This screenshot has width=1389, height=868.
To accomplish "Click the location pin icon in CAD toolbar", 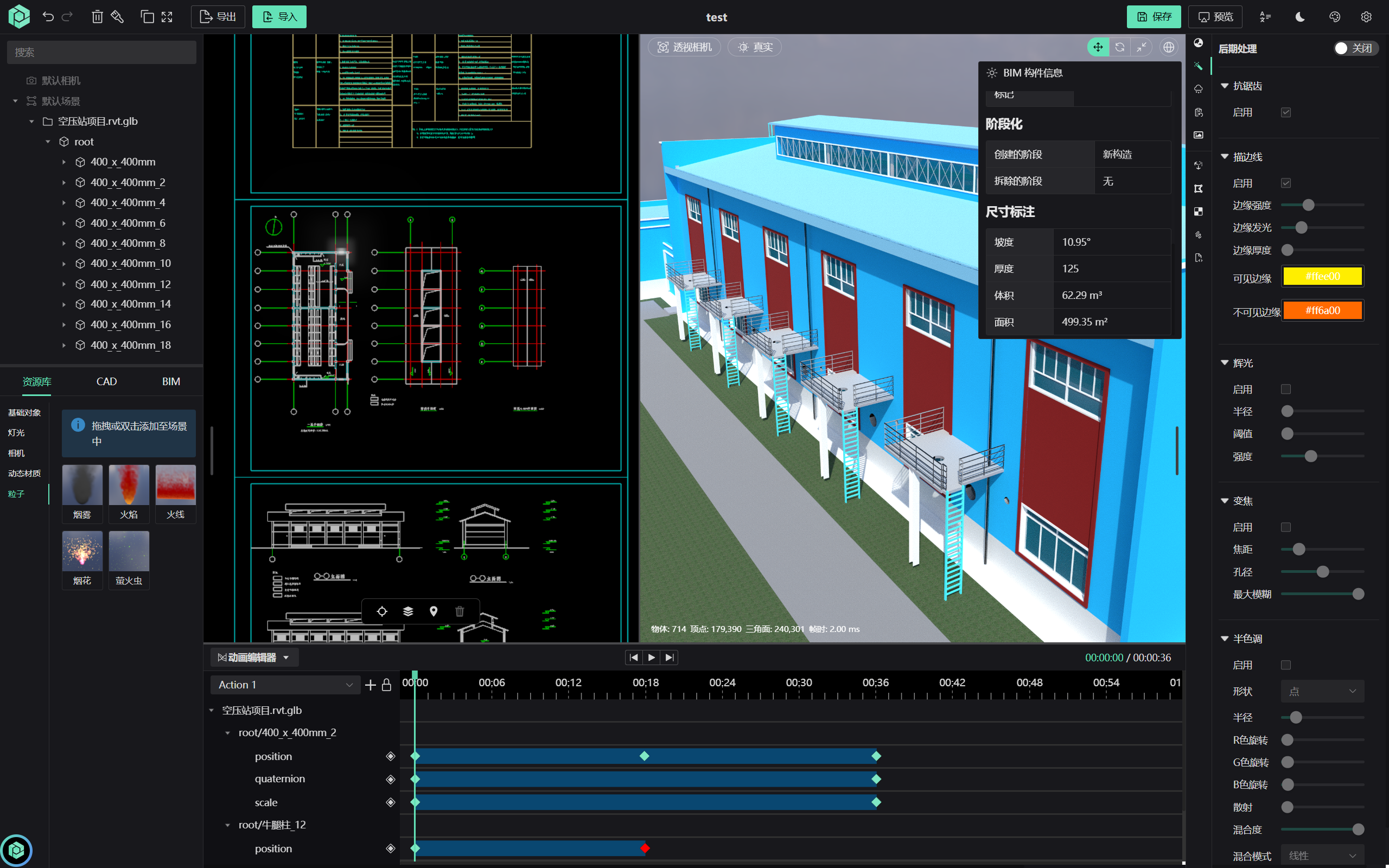I will tap(434, 611).
